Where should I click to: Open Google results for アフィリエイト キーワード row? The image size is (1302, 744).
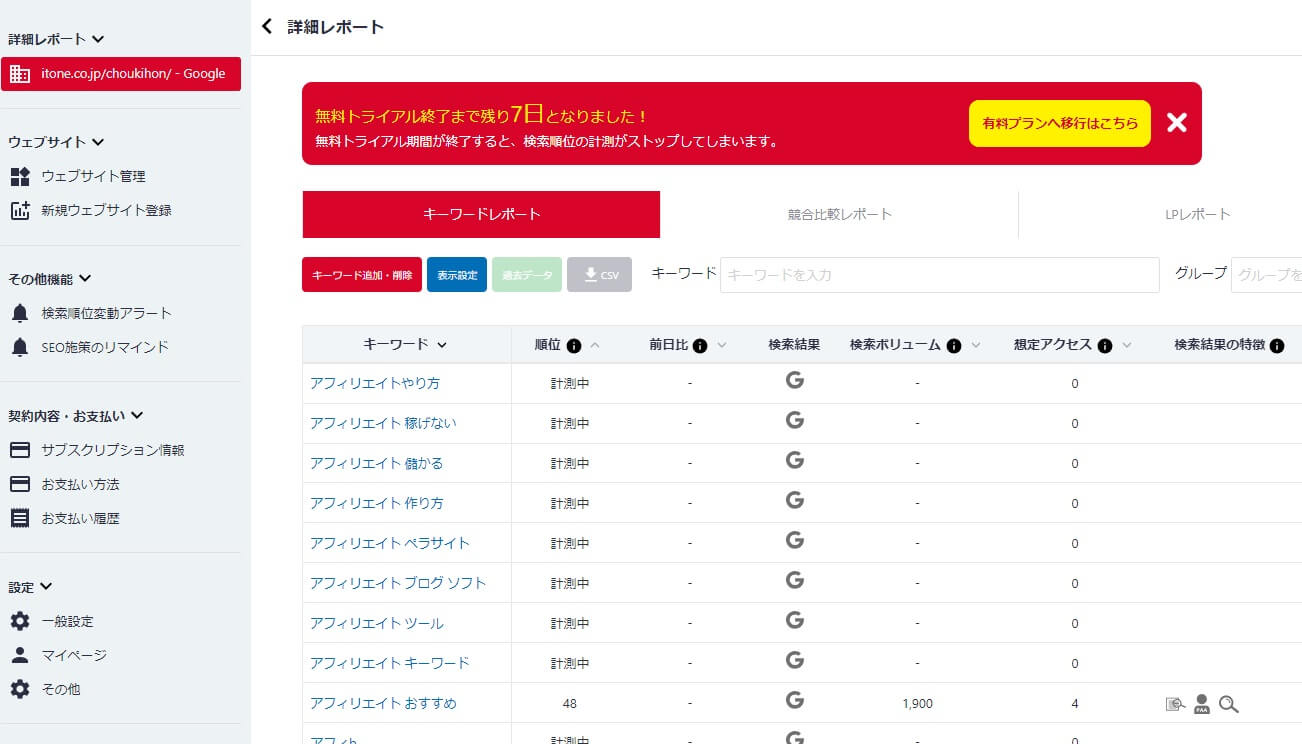(x=795, y=660)
